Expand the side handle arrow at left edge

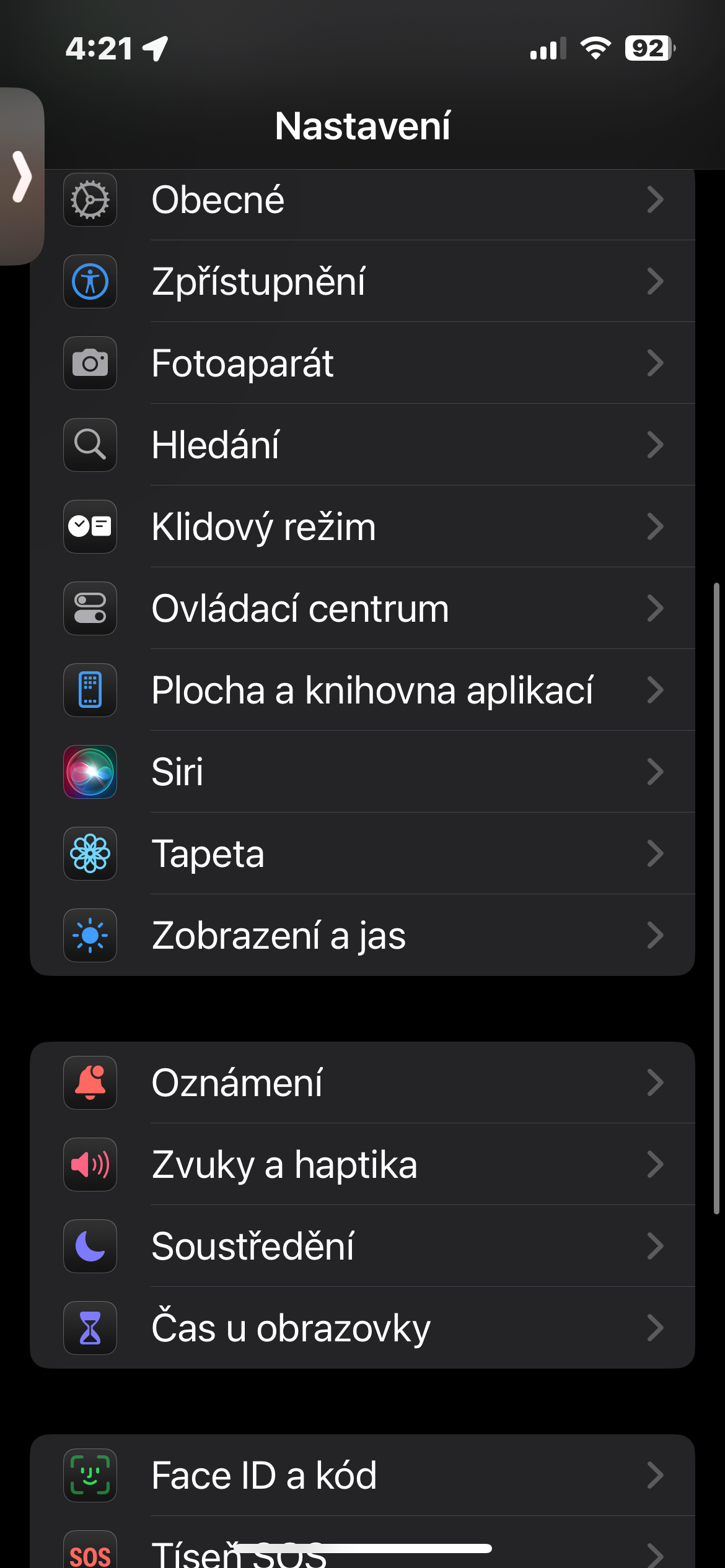pos(22,176)
